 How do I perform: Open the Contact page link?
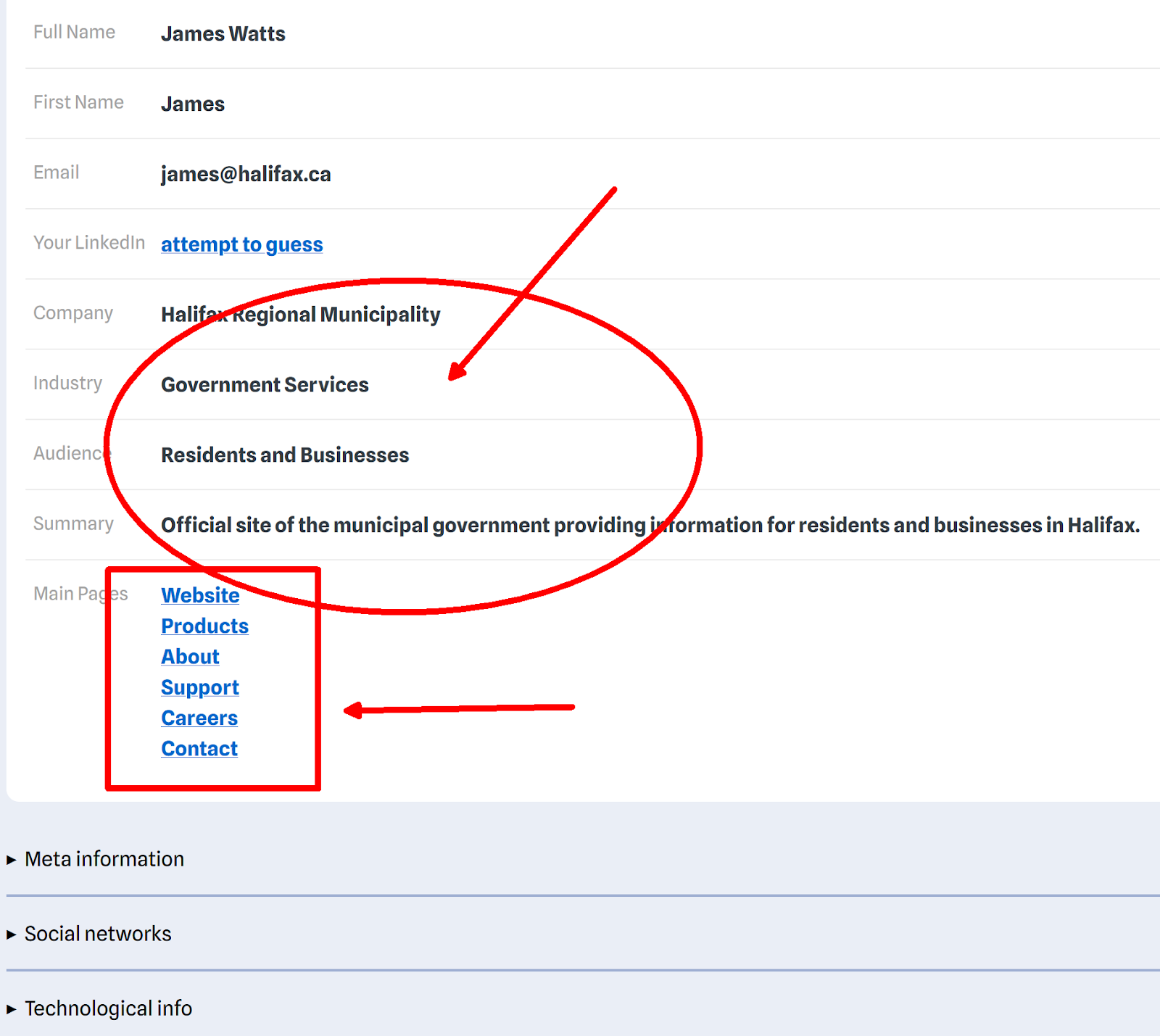(199, 748)
